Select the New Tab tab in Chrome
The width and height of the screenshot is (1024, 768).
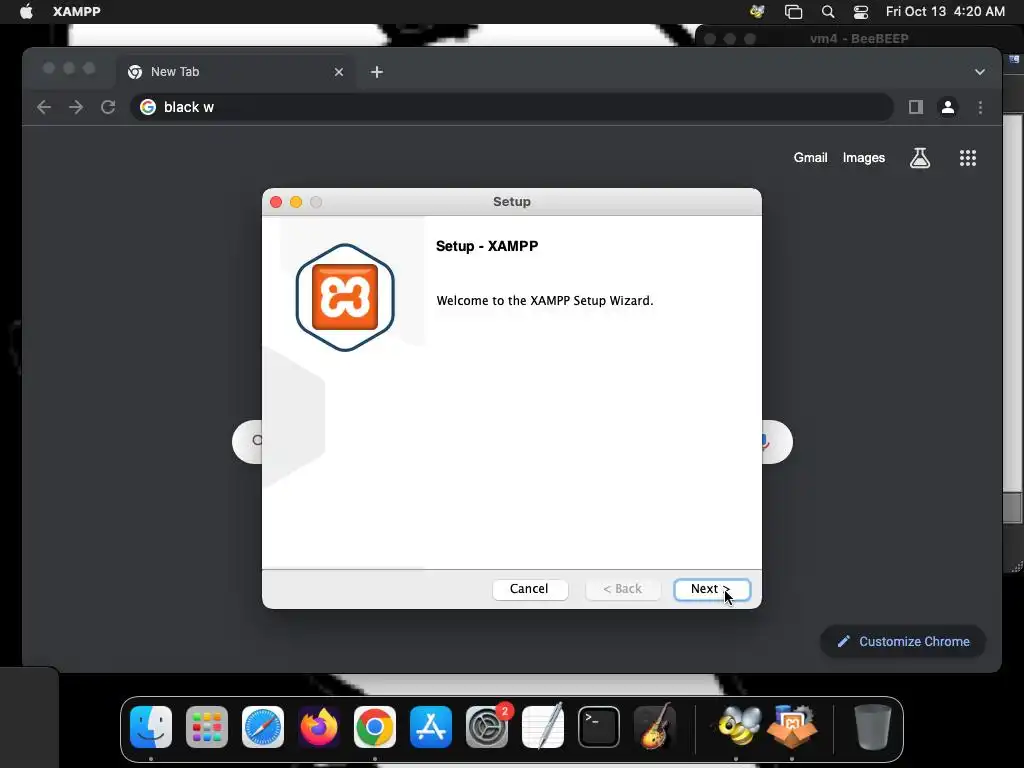(x=236, y=72)
